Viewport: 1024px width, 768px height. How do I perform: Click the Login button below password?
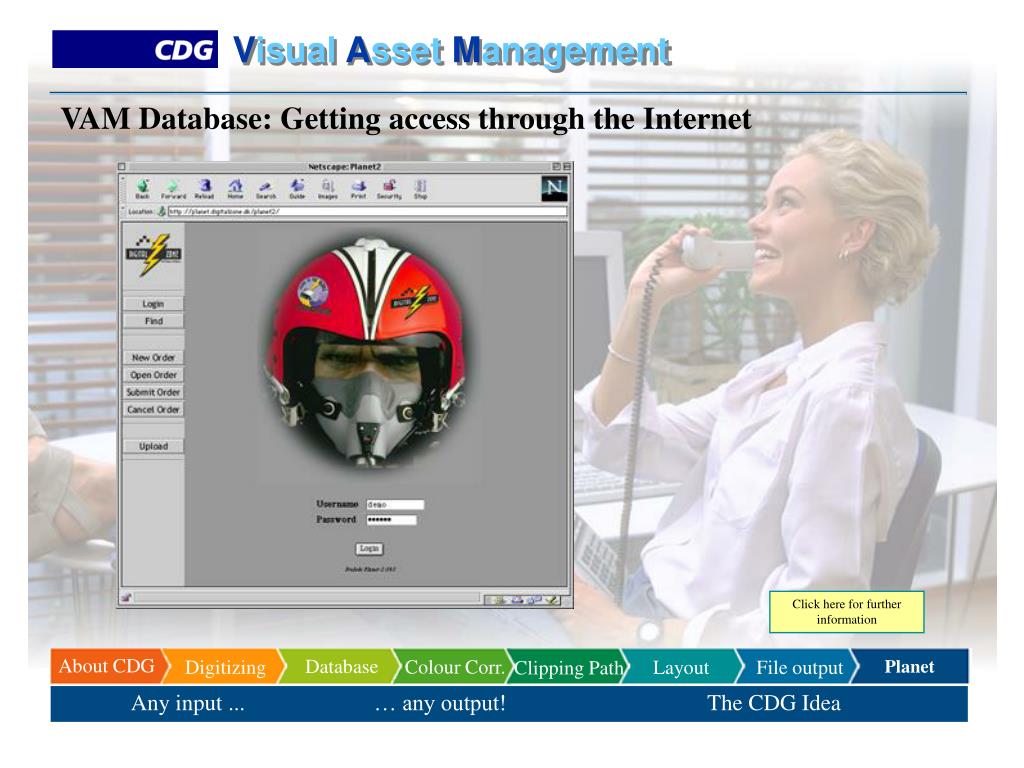coord(369,549)
